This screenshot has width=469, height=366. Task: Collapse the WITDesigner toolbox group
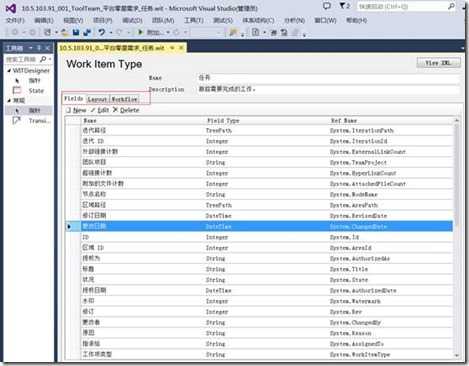[x=9, y=71]
